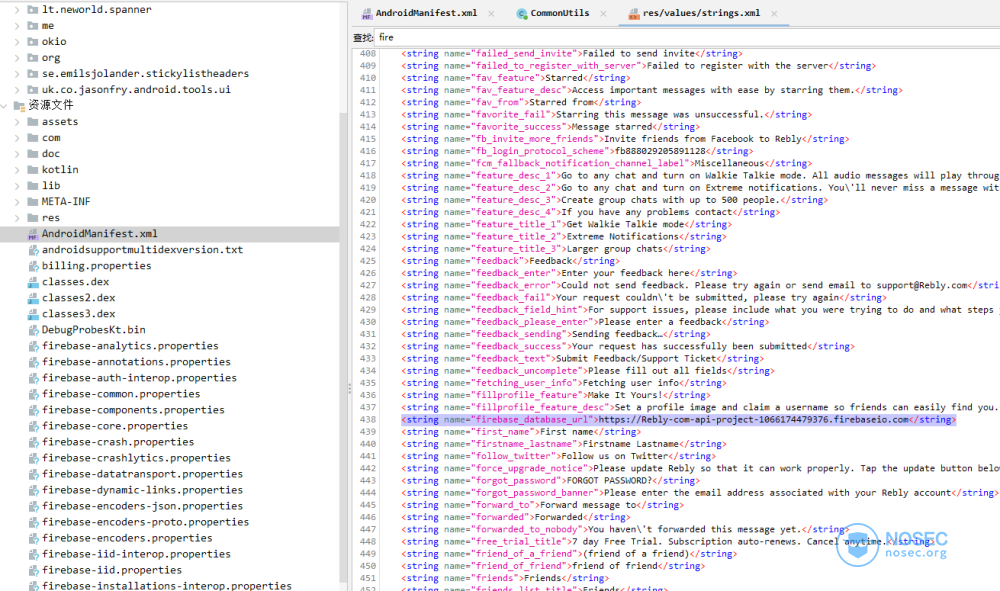1000x591 pixels.
Task: Expand uk.co.jasonfry.android.tools.ui package
Action: point(17,89)
